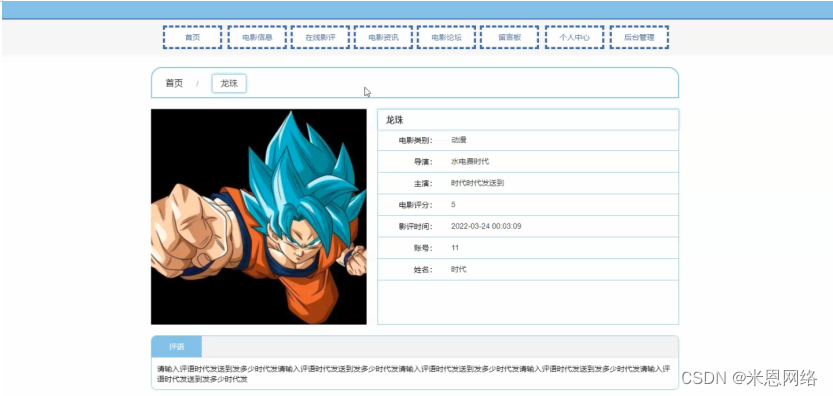The height and width of the screenshot is (396, 833).
Task: Click the timestamp 2022-03-24 00:03:09
Action: pyautogui.click(x=486, y=226)
